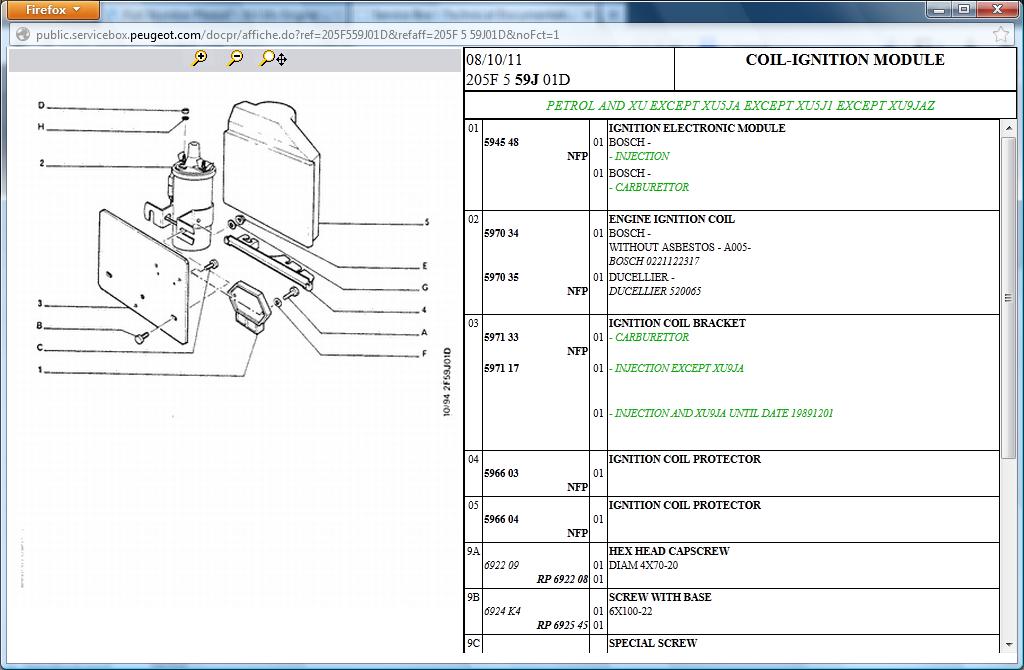Screen dimensions: 1024x670
Task: Click the green PETROL AND XU EXCEPT note
Action: [740, 106]
